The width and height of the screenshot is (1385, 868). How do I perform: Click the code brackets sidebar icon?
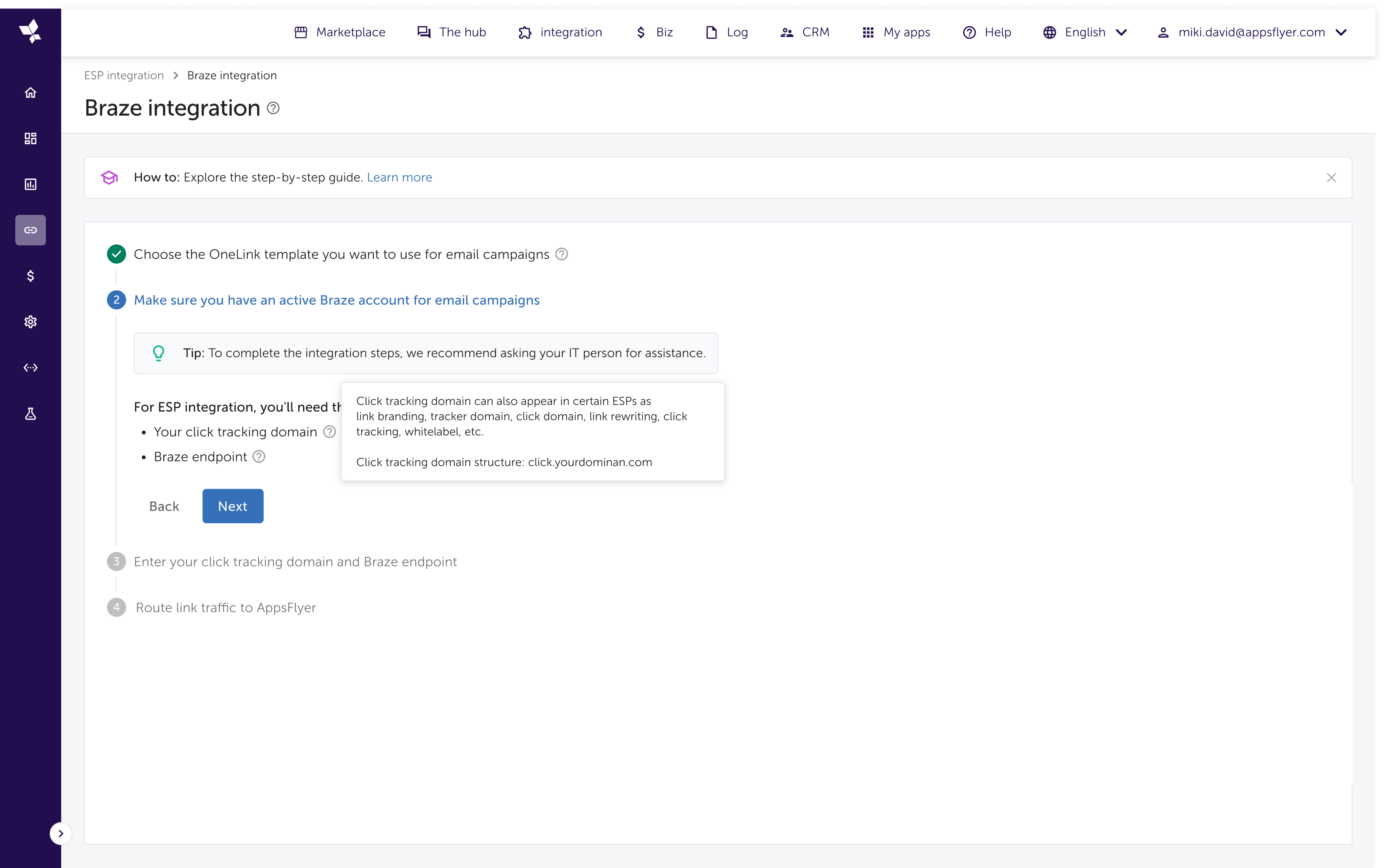pyautogui.click(x=30, y=368)
